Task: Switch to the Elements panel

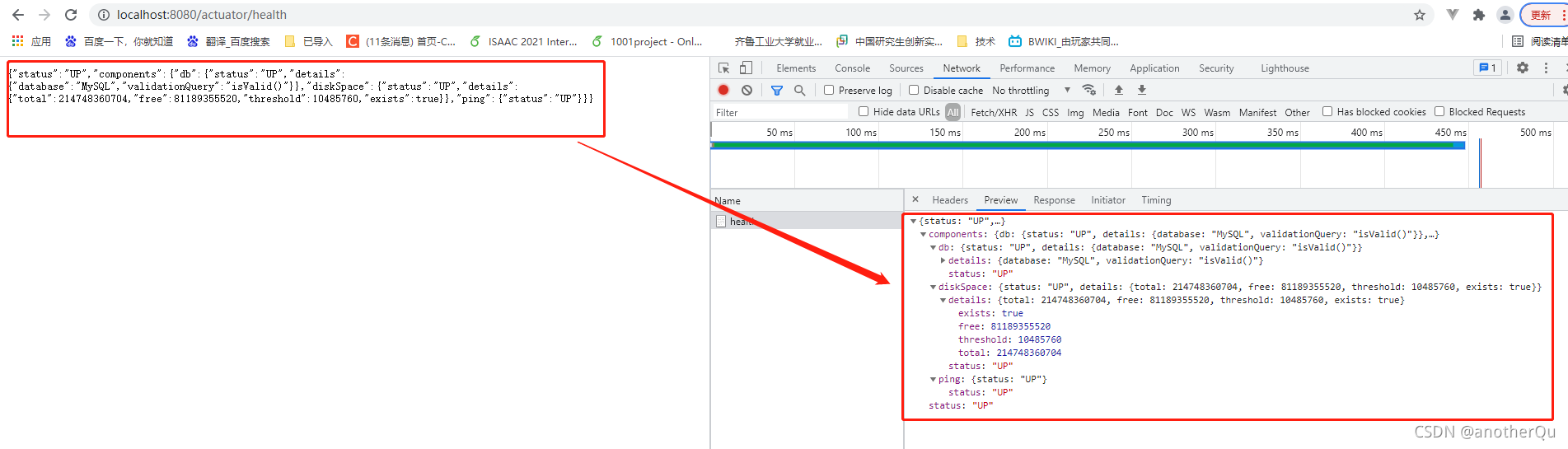Action: pos(796,68)
